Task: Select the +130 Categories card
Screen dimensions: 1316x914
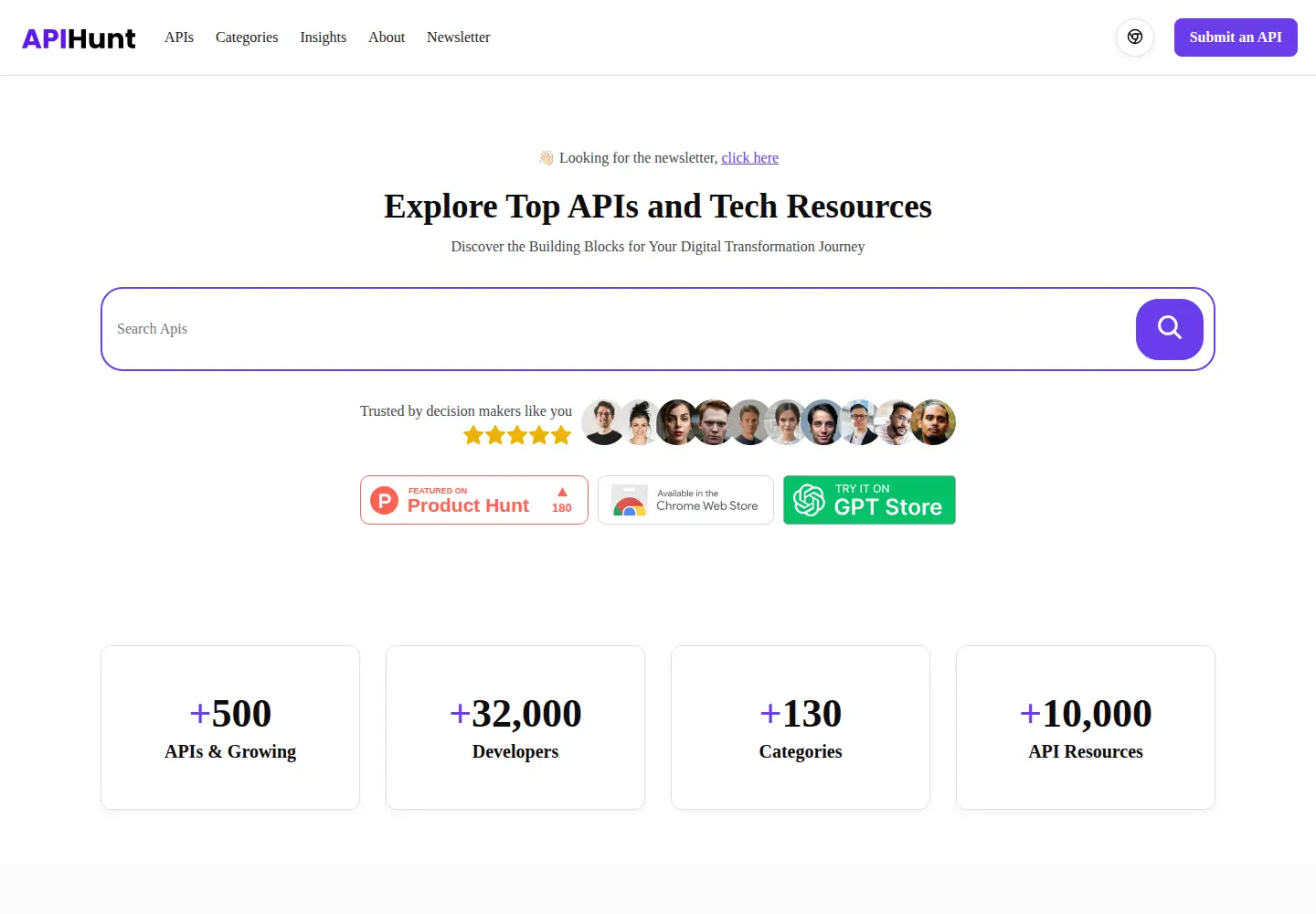Action: tap(801, 728)
